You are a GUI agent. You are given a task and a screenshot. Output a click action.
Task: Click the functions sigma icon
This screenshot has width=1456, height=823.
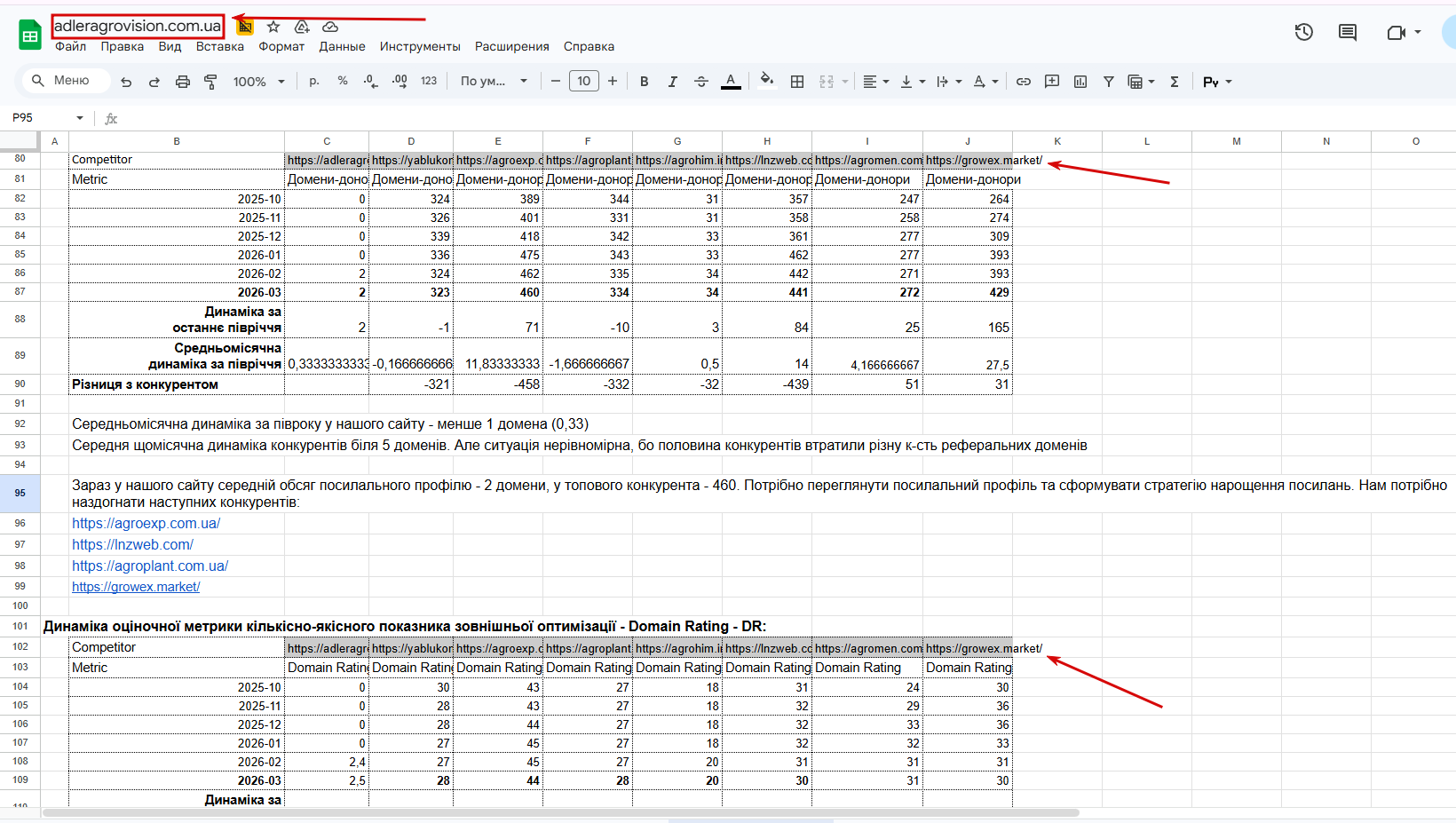pos(1175,82)
